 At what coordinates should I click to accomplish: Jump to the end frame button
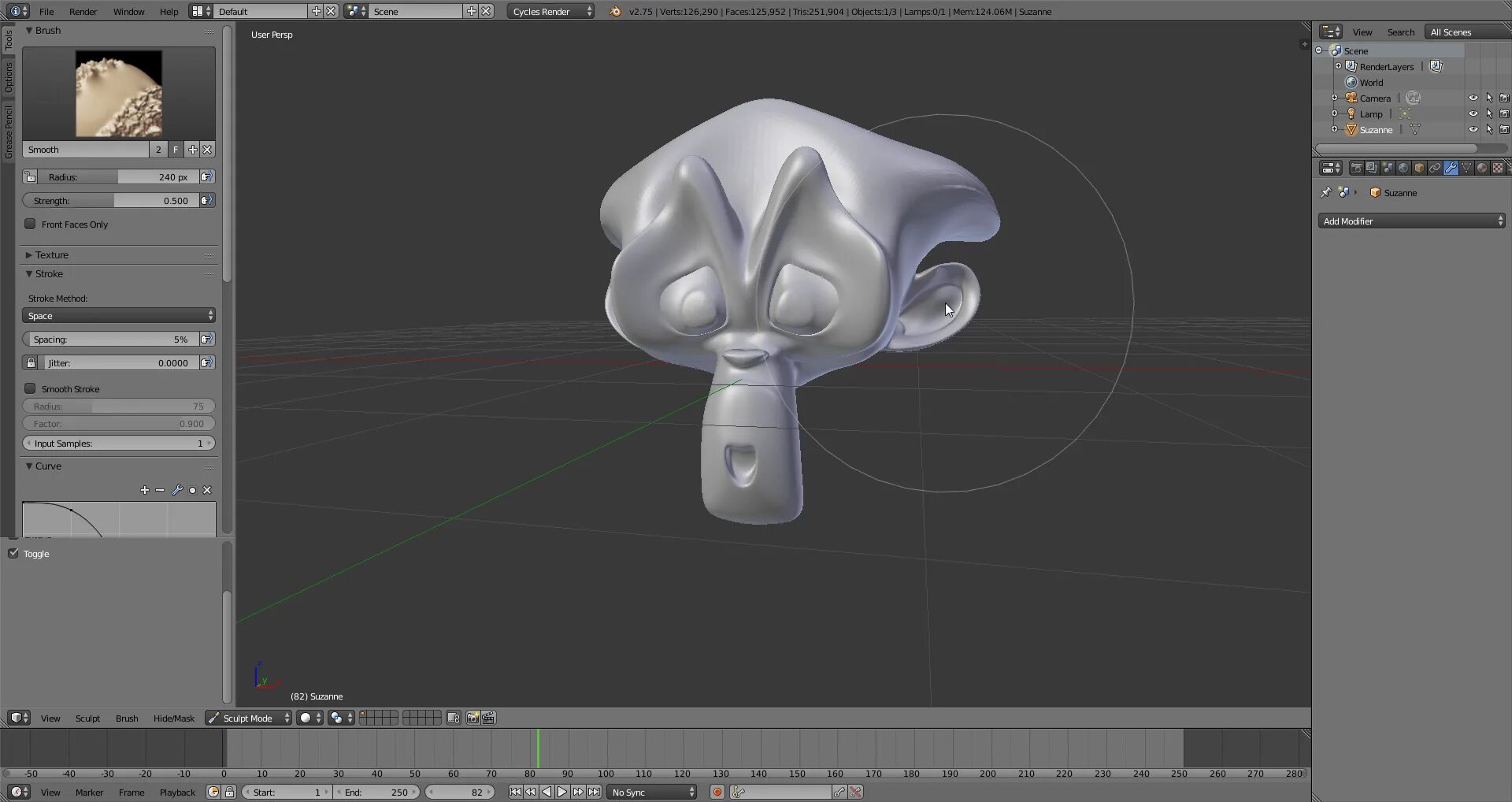click(x=594, y=792)
